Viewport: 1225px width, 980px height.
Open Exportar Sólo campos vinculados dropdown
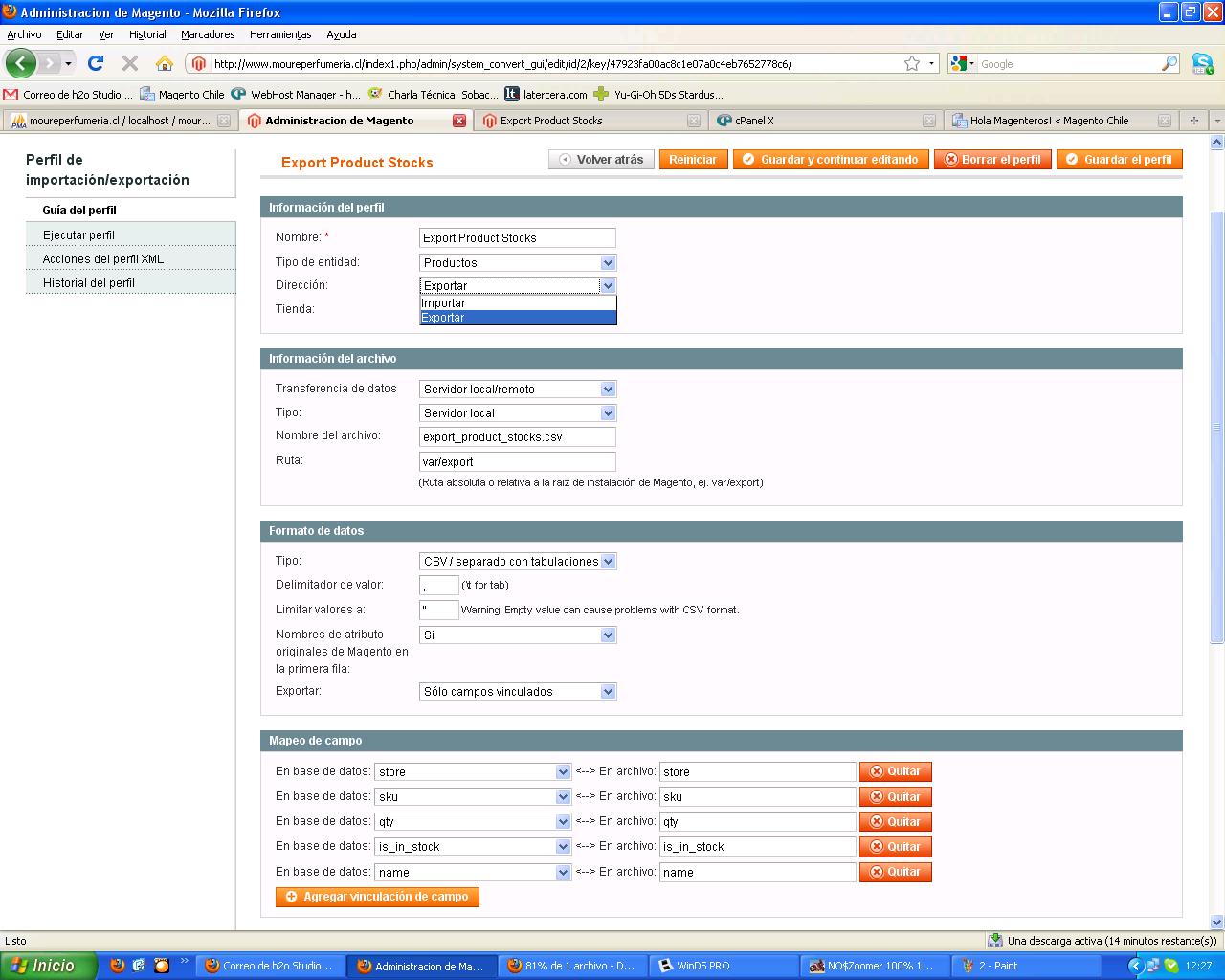(x=518, y=691)
